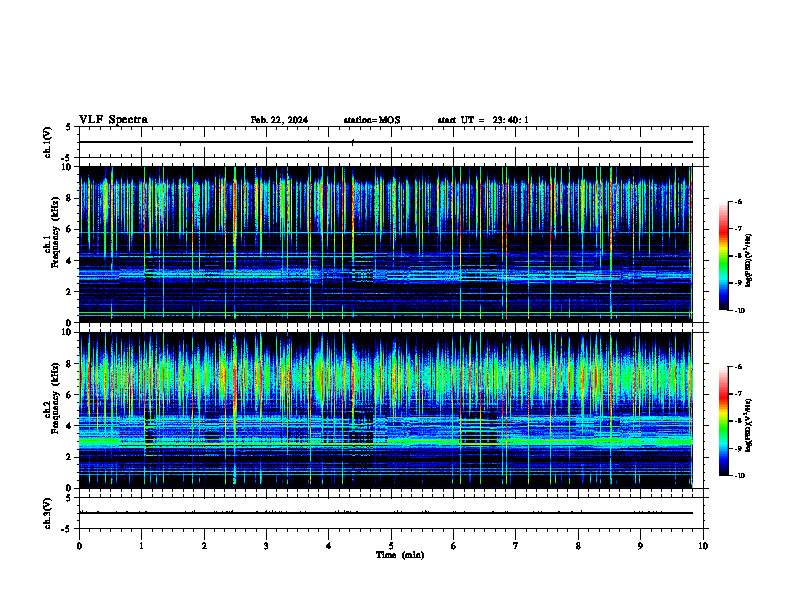Viewport: 792px width, 612px height.
Task: Click the time axis tick label "2"
Action: point(204,546)
